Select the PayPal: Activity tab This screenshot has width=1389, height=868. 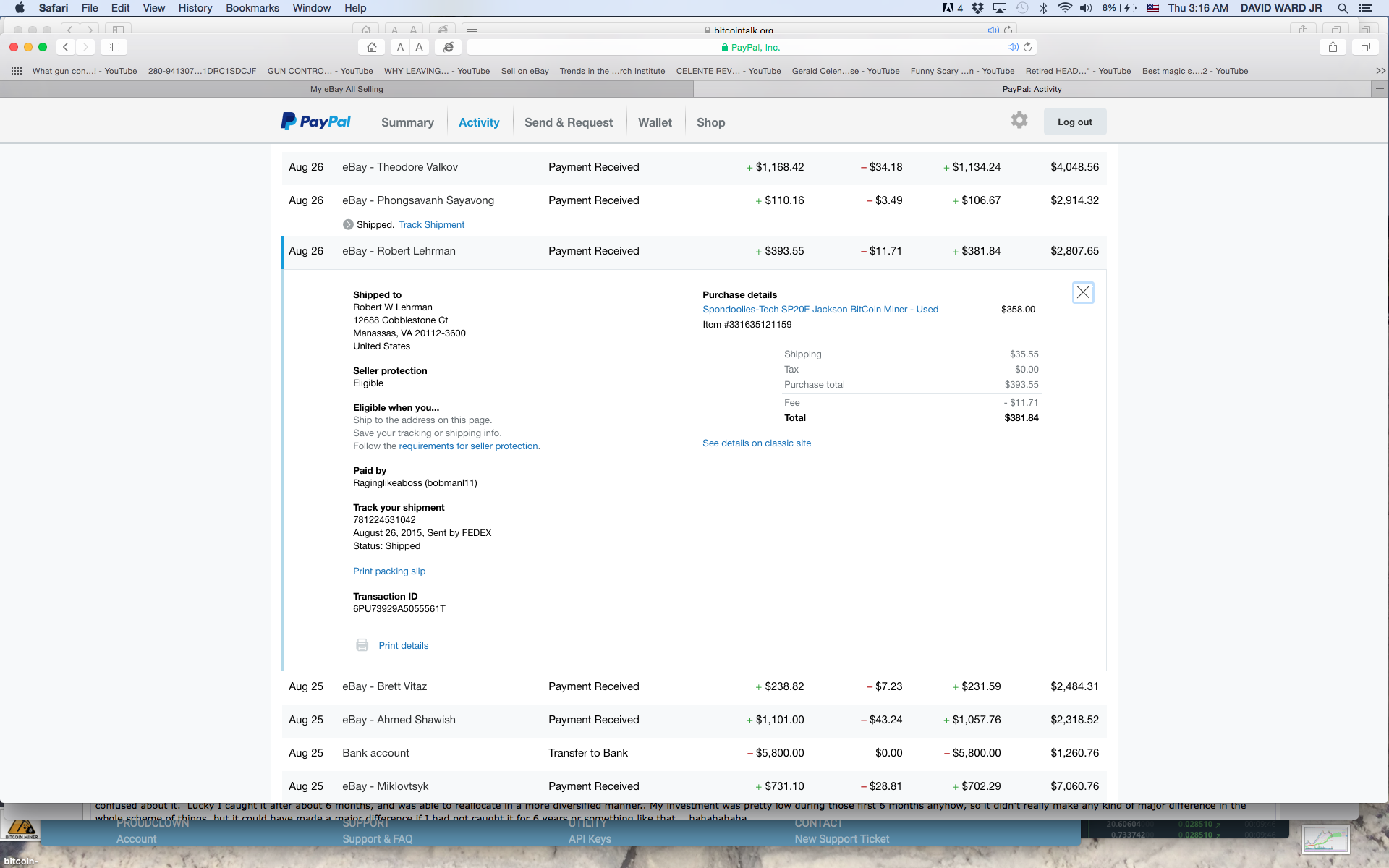pyautogui.click(x=1032, y=89)
